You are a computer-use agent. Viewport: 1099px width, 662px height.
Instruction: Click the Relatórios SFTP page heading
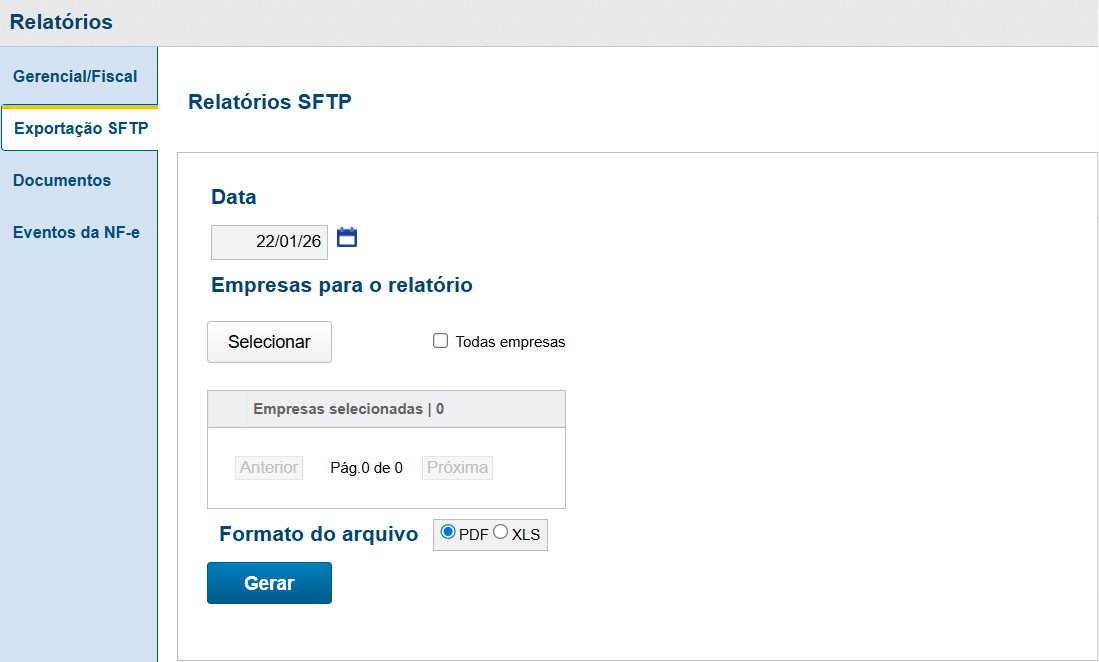(270, 101)
